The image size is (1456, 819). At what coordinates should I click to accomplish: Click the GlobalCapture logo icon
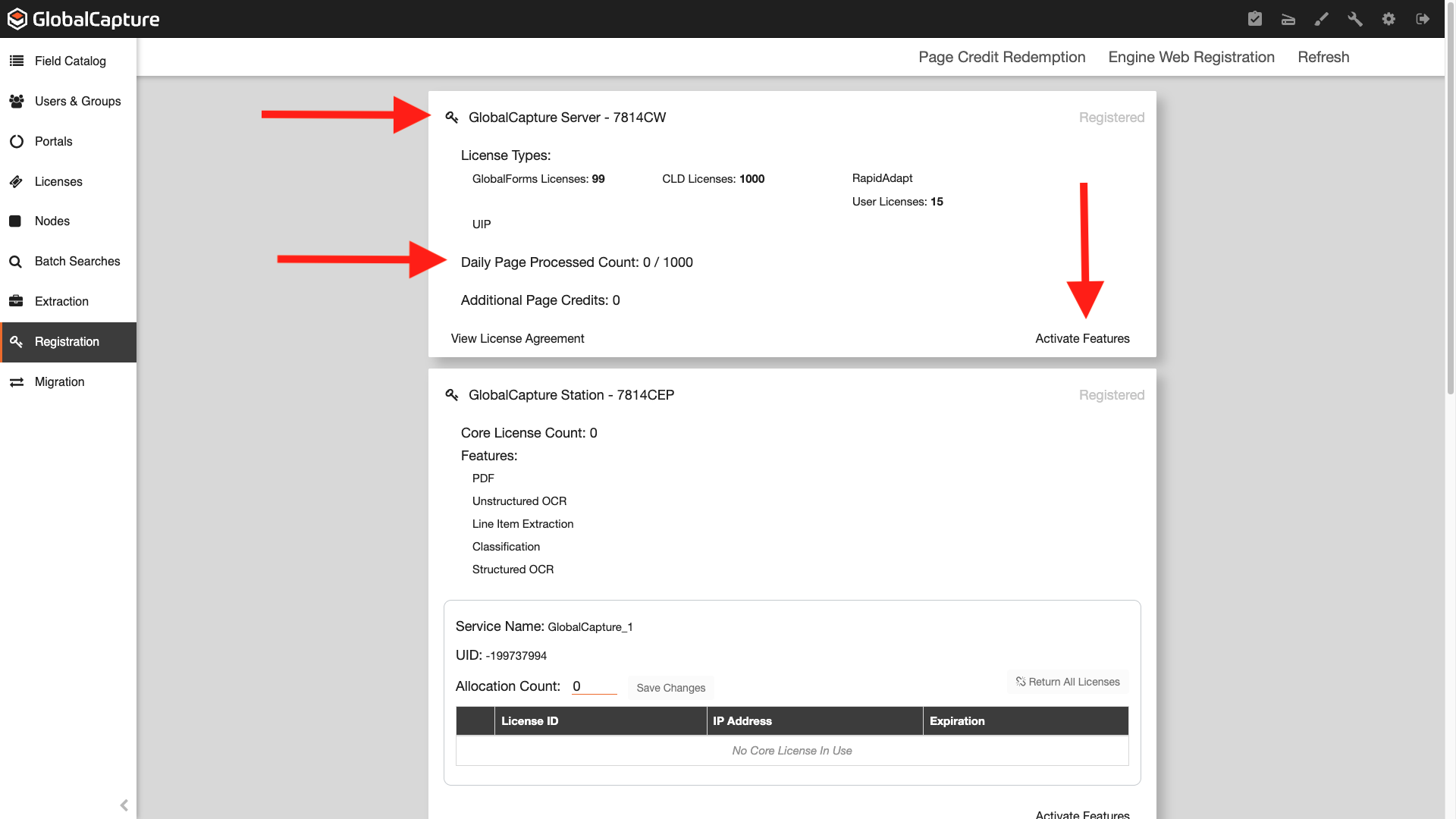click(17, 19)
